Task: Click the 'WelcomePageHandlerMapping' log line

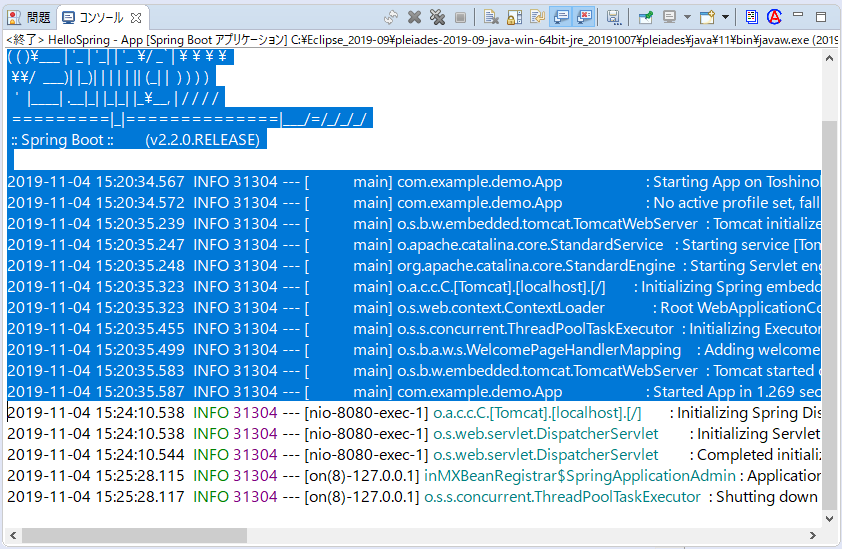Action: (414, 350)
